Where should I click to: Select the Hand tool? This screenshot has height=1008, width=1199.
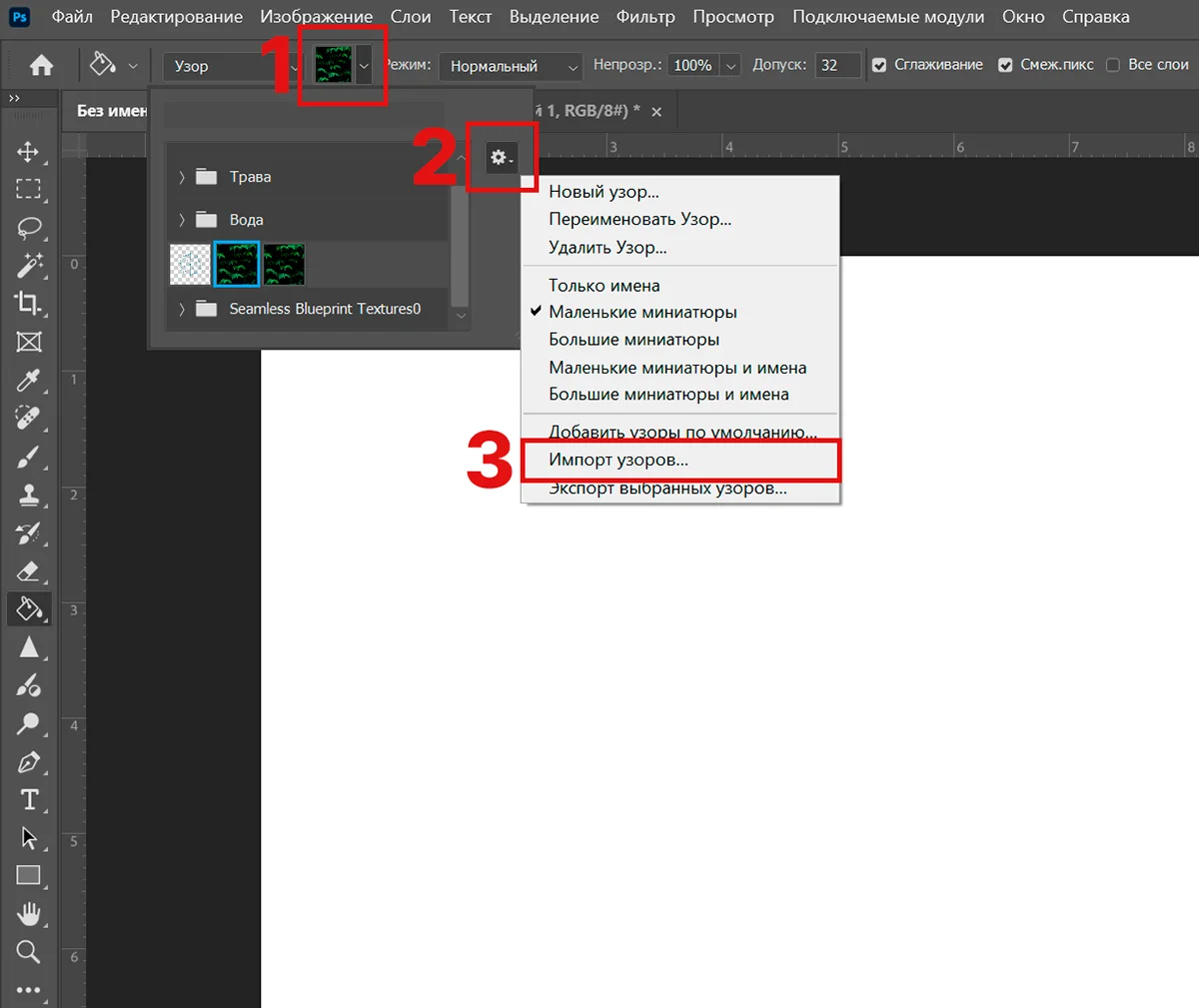(29, 914)
